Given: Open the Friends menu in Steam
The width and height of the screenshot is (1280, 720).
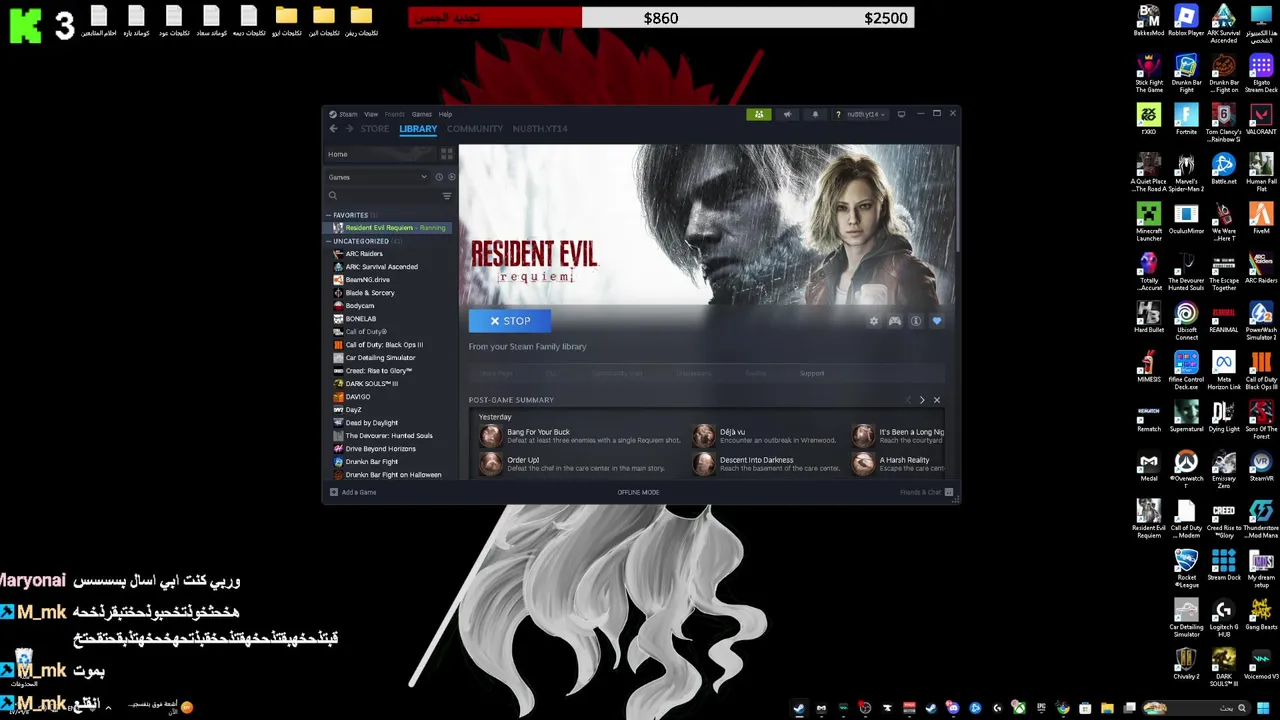Looking at the screenshot, I should click(395, 114).
